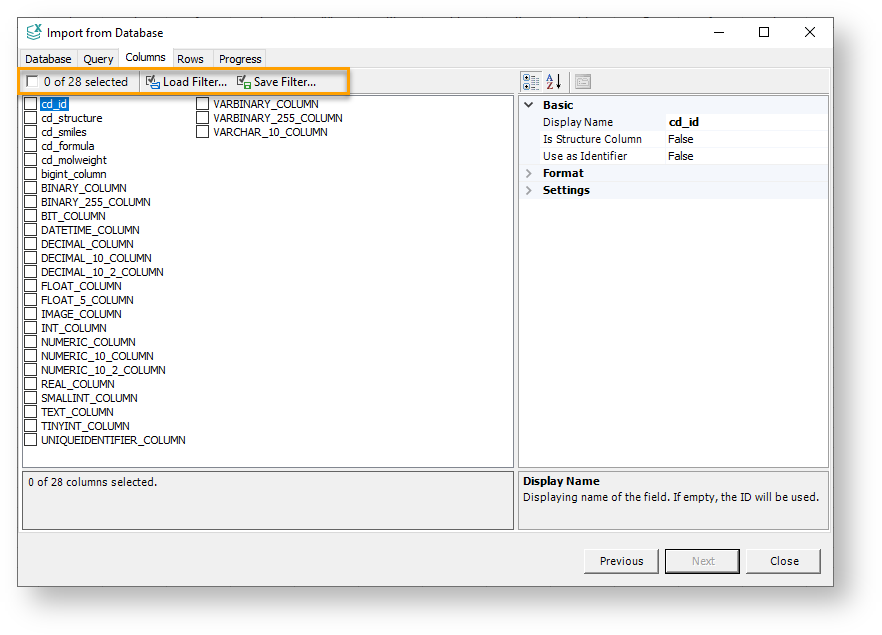Check the FLOAT_COLUMN checkbox
This screenshot has width=882, height=635.
pos(31,286)
